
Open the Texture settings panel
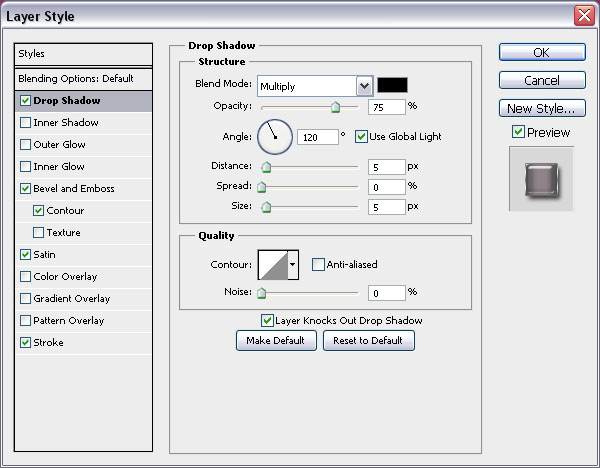[64, 233]
